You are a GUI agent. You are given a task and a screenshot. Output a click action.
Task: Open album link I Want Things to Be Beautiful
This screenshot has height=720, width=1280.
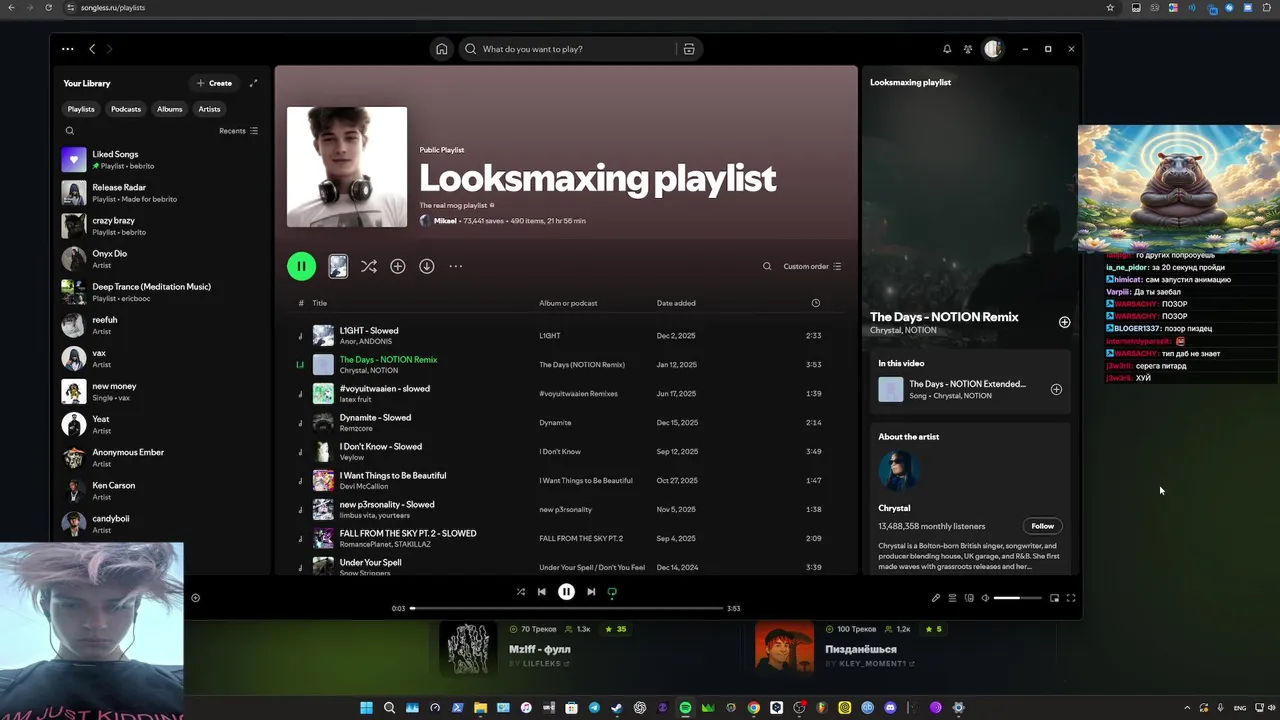[586, 481]
